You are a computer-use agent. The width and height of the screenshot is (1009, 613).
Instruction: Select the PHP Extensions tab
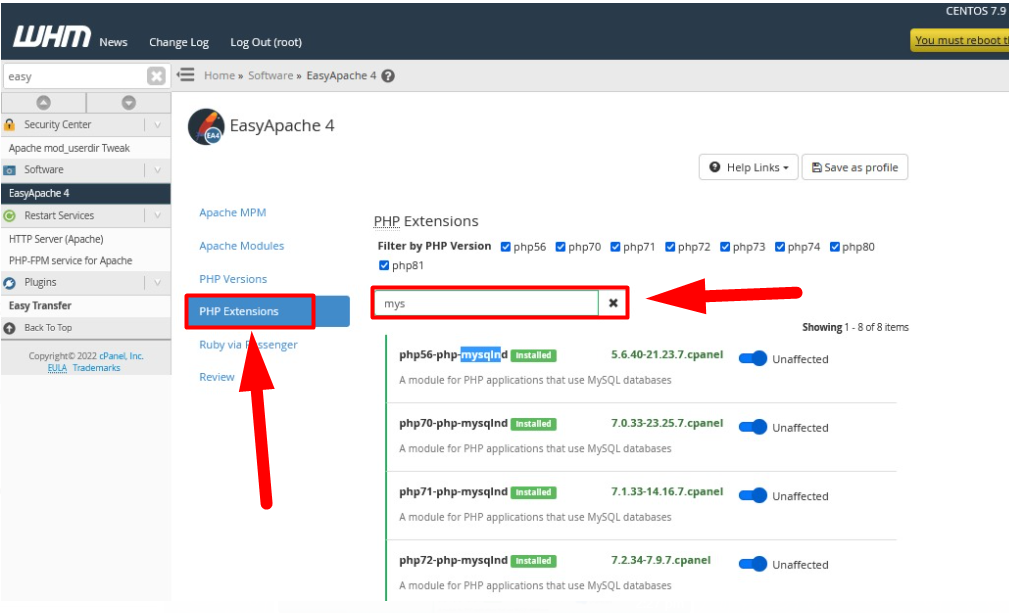click(267, 311)
